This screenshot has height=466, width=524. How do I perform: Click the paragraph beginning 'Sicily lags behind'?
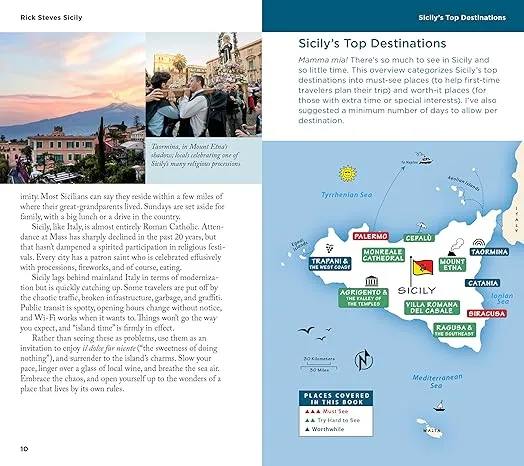pyautogui.click(x=121, y=303)
